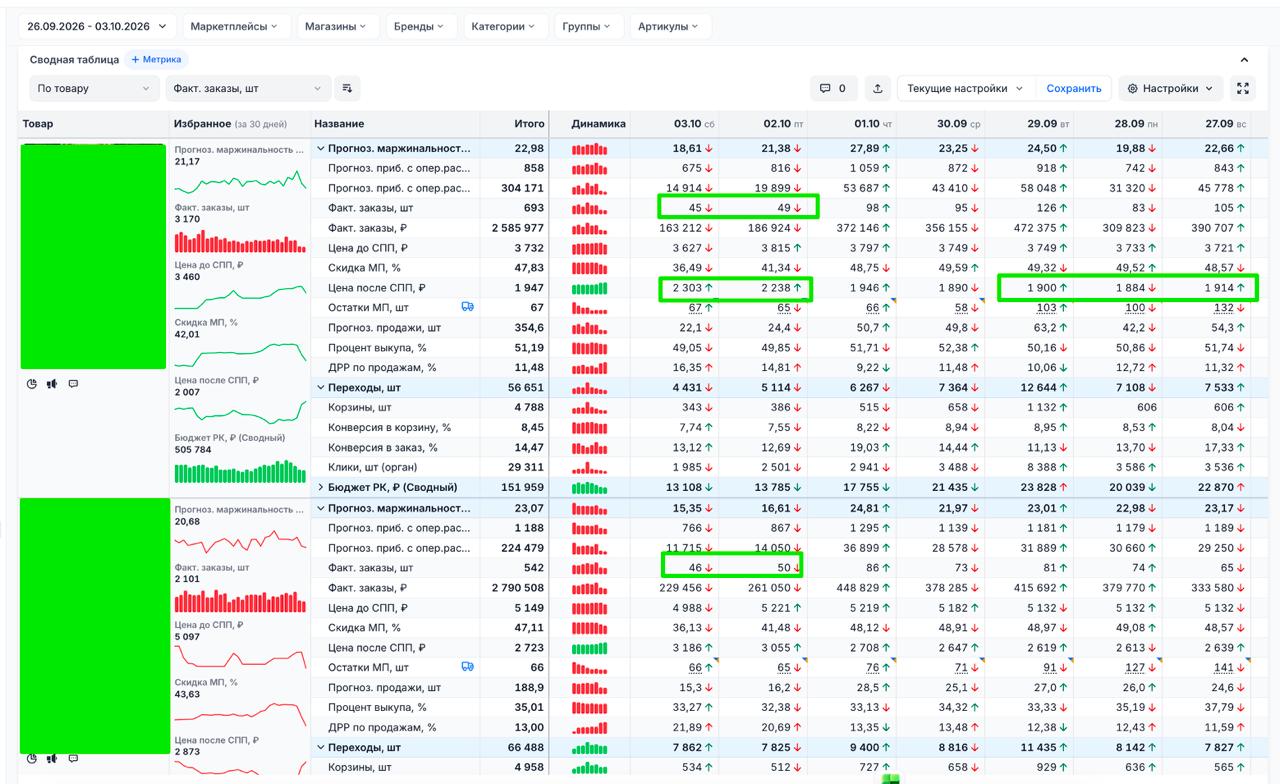The width and height of the screenshot is (1280, 784).
Task: Open the Магазины filter
Action: (x=337, y=26)
